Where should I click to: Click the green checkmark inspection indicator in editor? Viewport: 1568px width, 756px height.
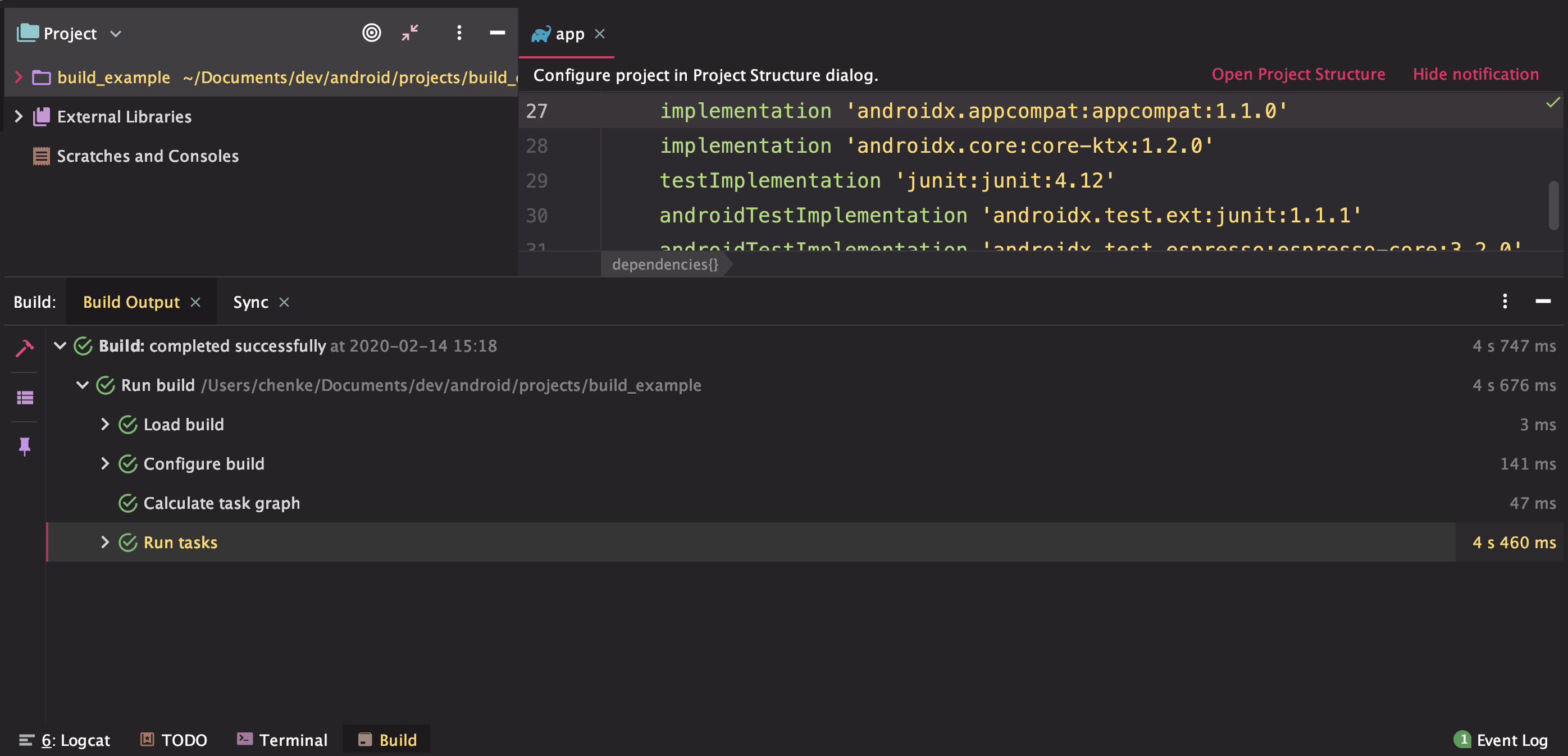pos(1553,102)
